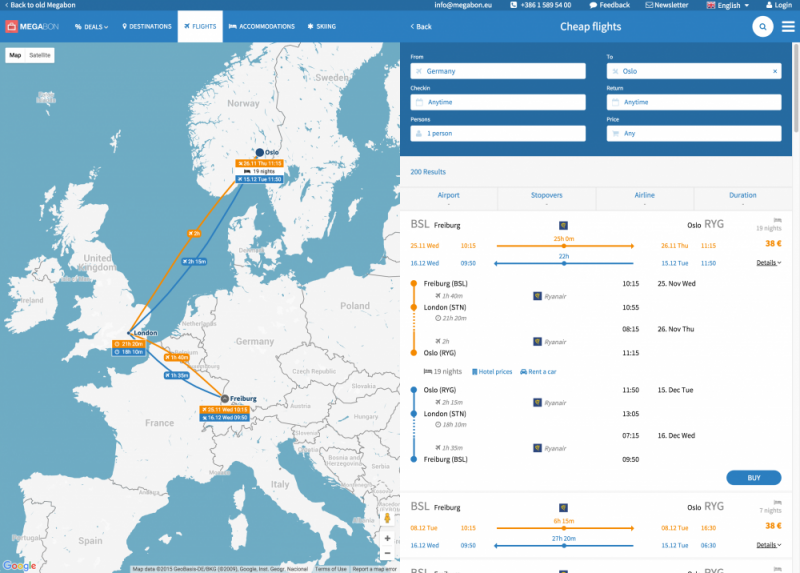Click the UK flag language icon
800x573 pixels.
tap(711, 5)
